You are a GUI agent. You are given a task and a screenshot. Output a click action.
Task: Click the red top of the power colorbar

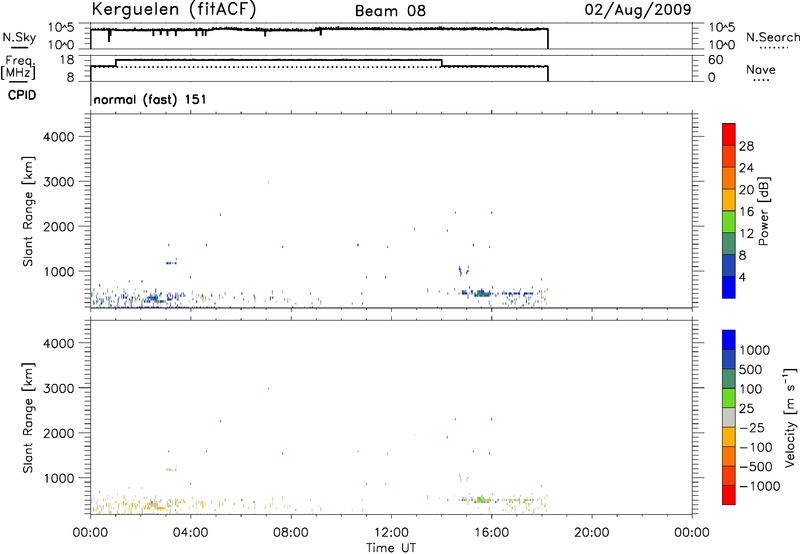point(729,134)
